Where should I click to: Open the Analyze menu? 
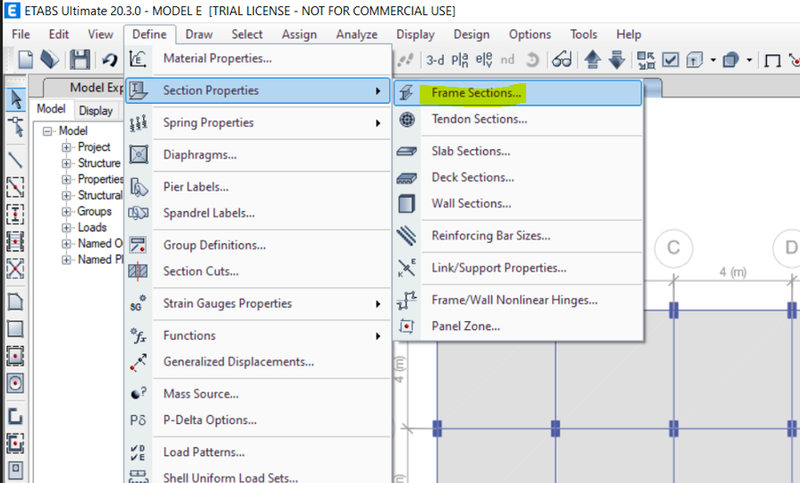click(357, 34)
